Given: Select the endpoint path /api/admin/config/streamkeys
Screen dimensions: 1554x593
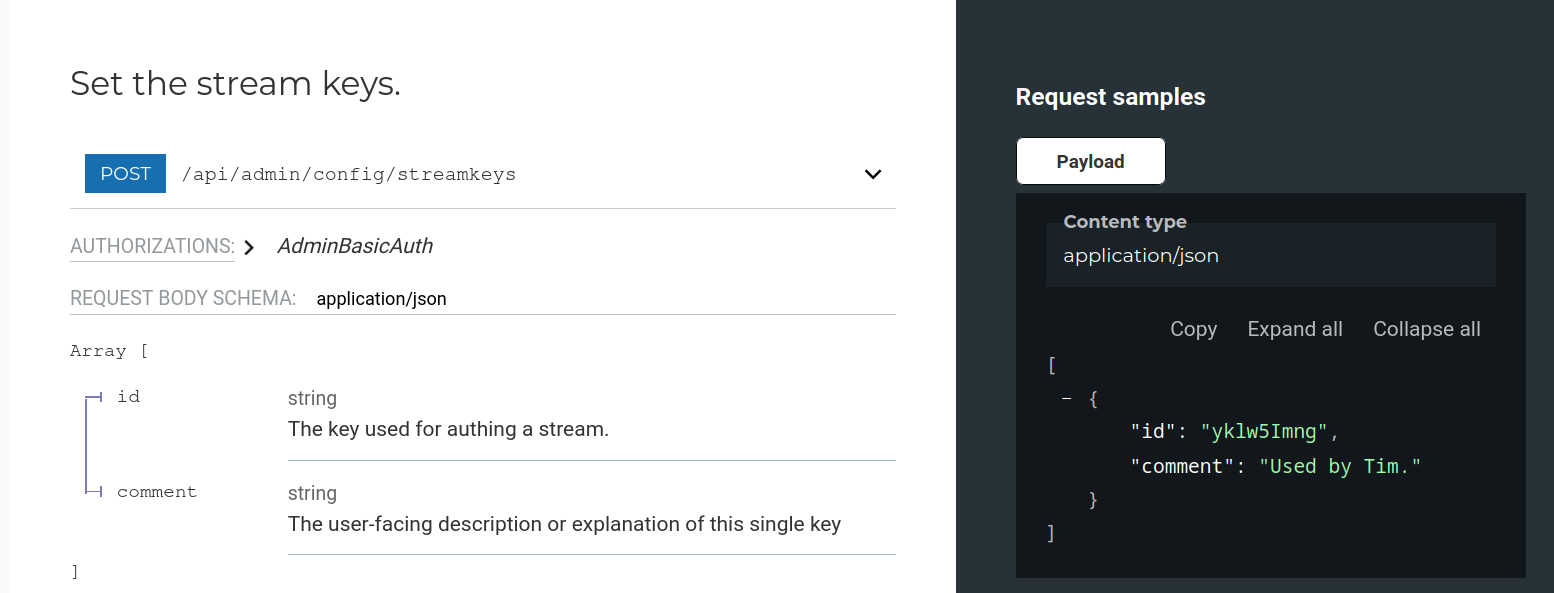Looking at the screenshot, I should (x=348, y=173).
